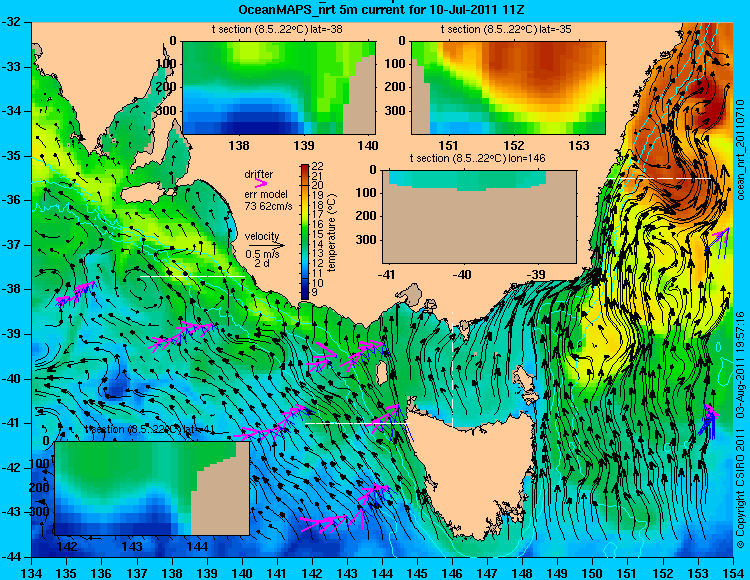Select the lat=-38 temperature section title
Viewport: 750px width, 580px height.
coord(277,30)
